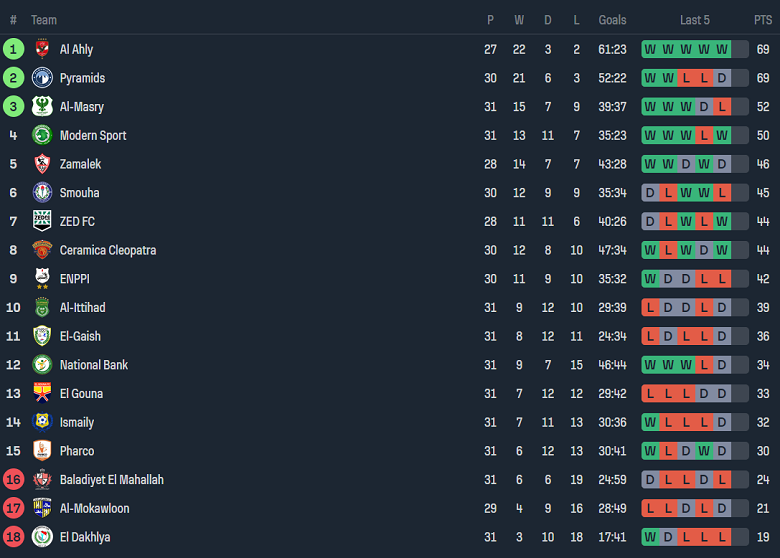Click the Al-Masry team crest
This screenshot has height=558, width=780.
(42, 107)
